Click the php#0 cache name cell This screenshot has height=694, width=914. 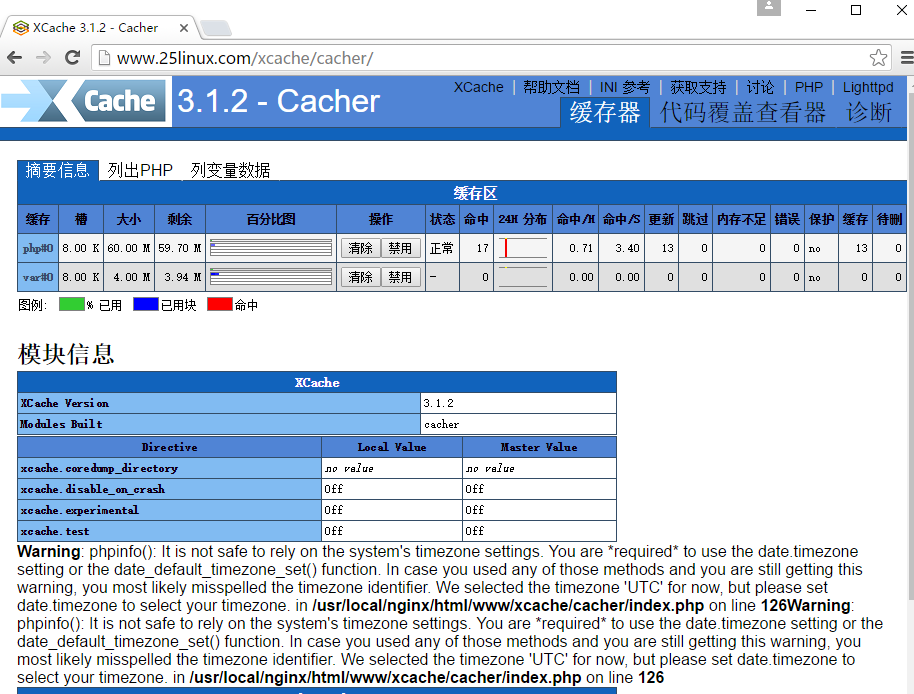tap(38, 248)
